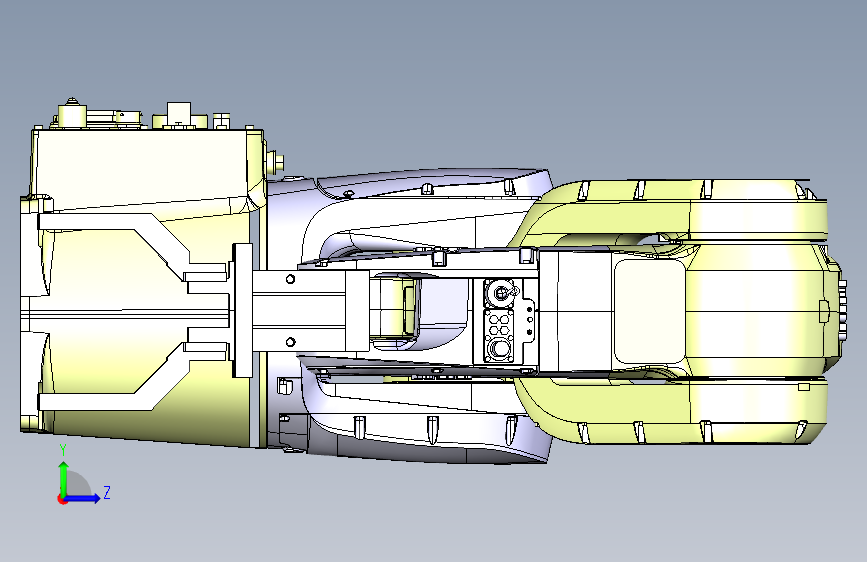The image size is (867, 562).
Task: Select the vertical flange plate at gripper mount
Action: pos(242,310)
